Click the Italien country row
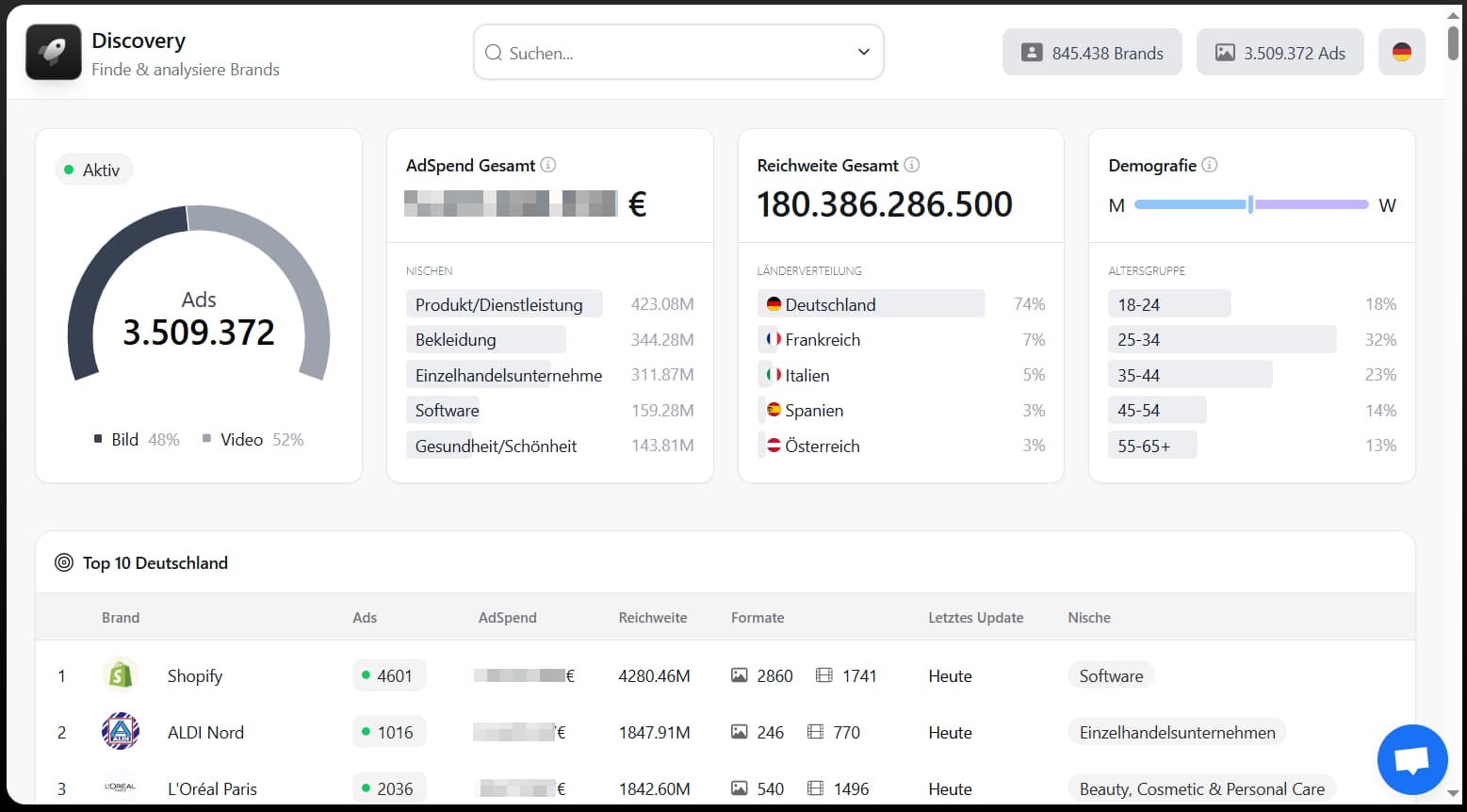 click(901, 375)
